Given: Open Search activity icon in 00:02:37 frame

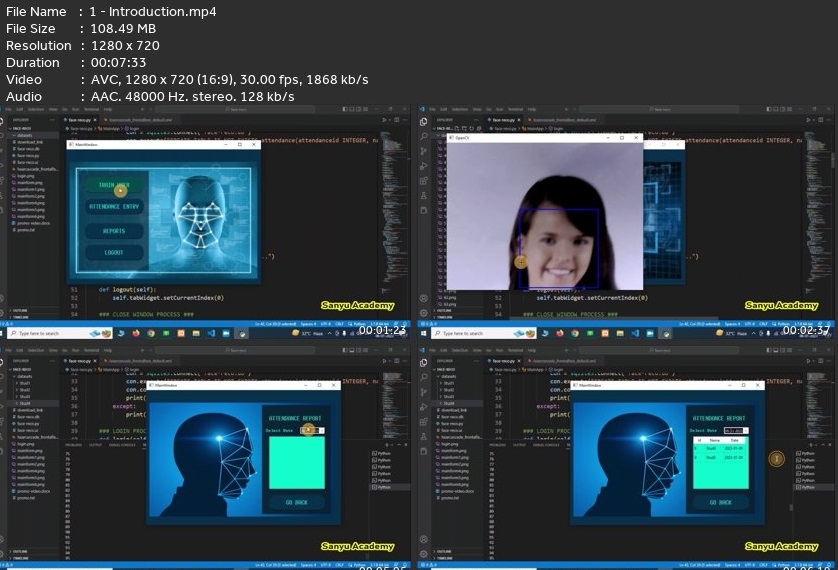Looking at the screenshot, I should click(424, 137).
